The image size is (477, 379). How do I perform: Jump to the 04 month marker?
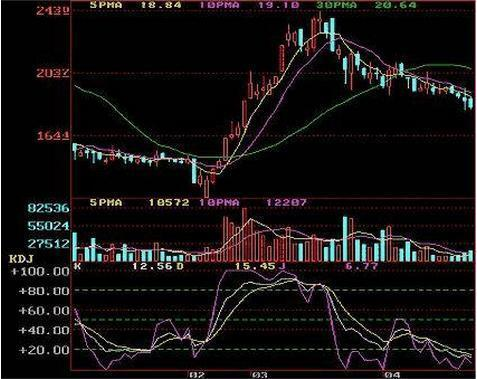(392, 375)
